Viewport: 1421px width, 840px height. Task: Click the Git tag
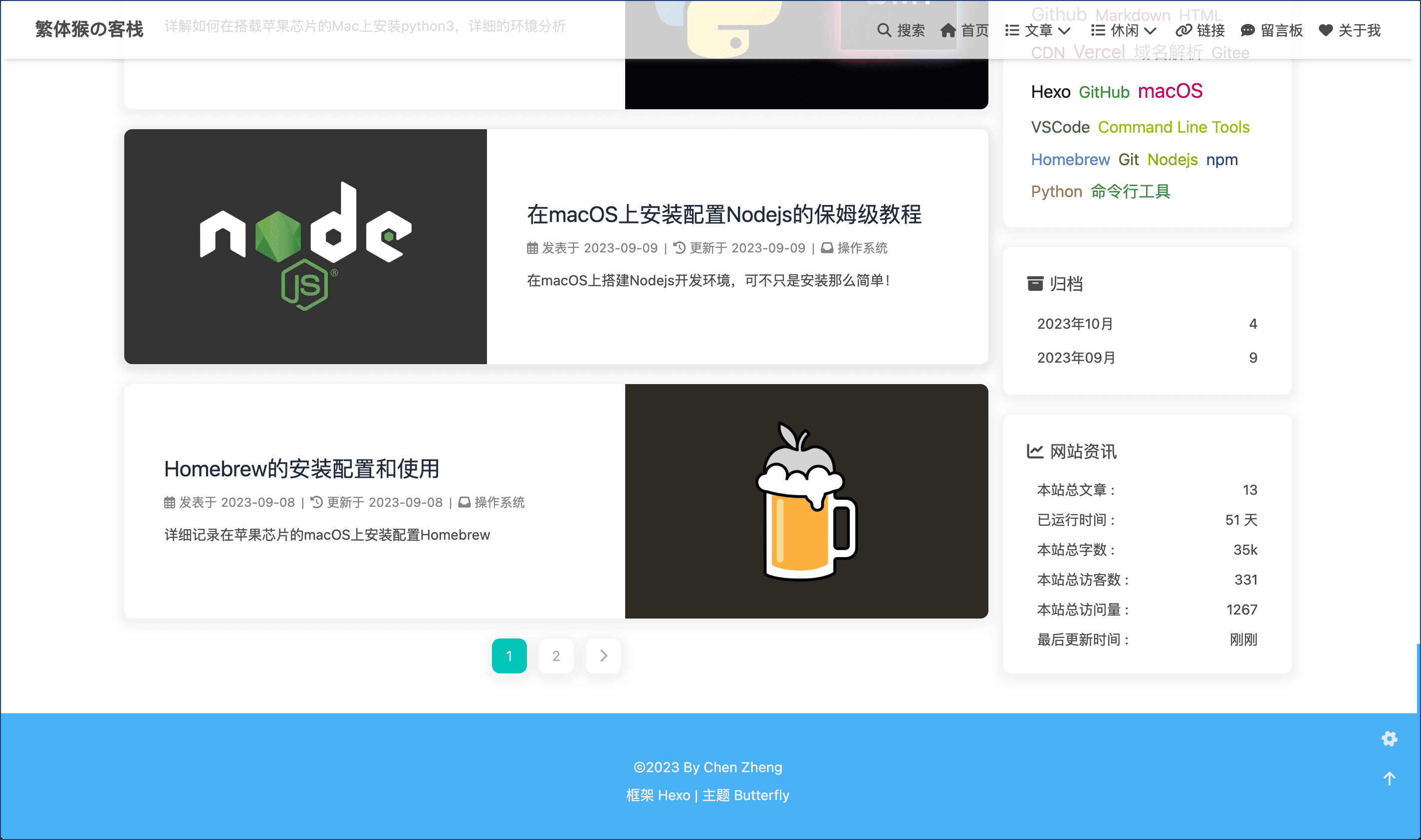1128,160
